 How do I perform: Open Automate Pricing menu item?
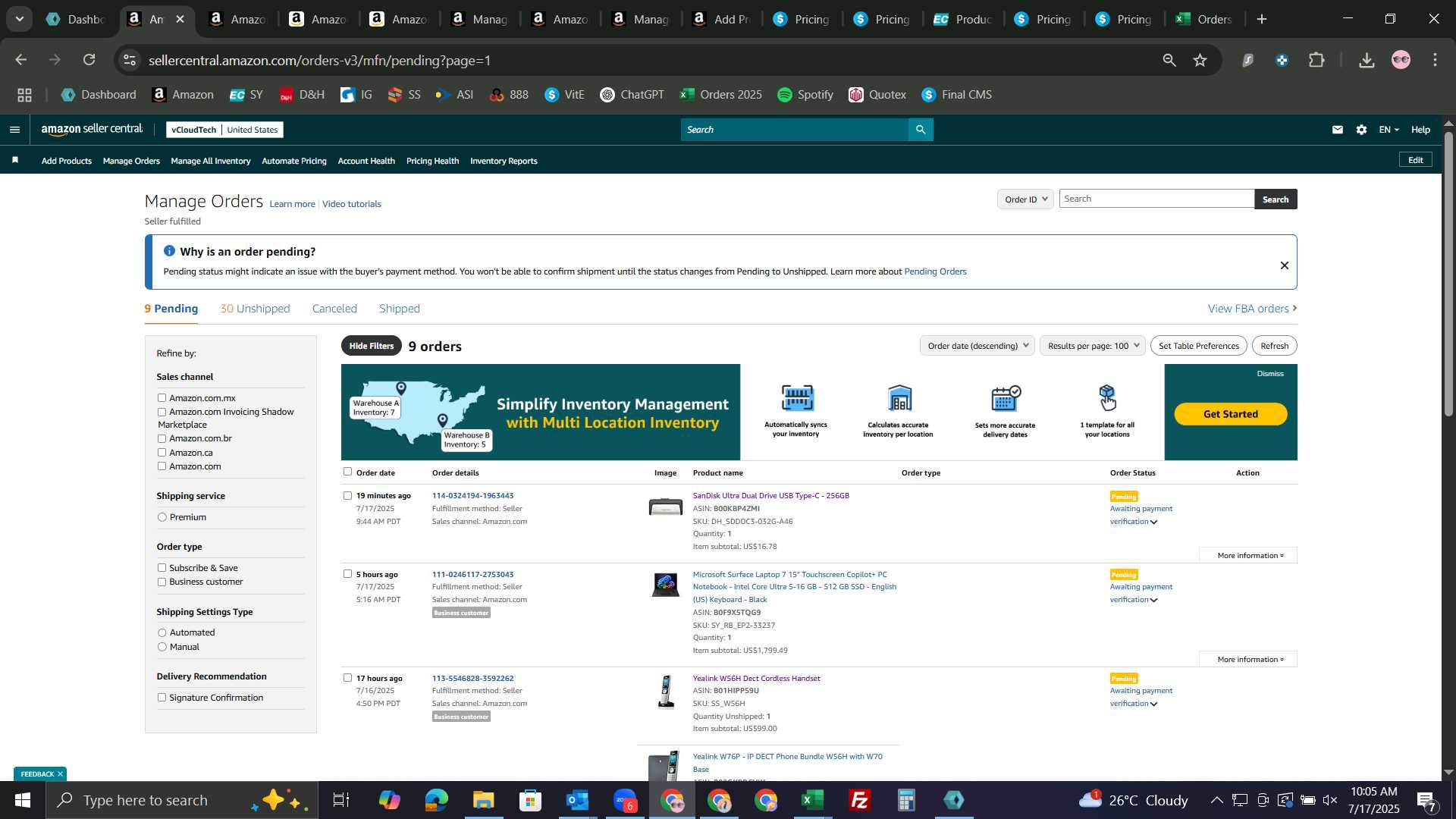point(294,161)
